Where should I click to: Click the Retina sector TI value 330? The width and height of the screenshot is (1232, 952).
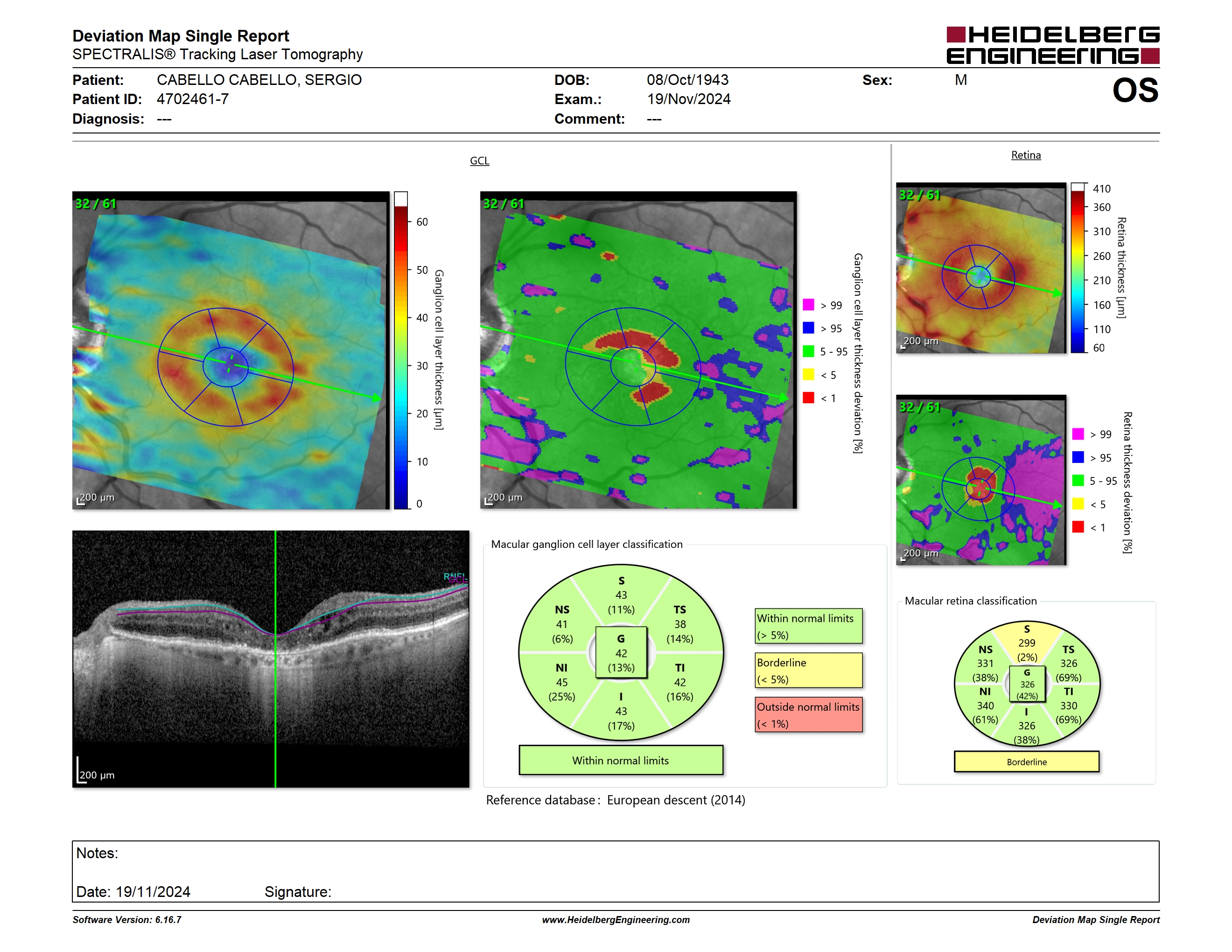pyautogui.click(x=1068, y=706)
